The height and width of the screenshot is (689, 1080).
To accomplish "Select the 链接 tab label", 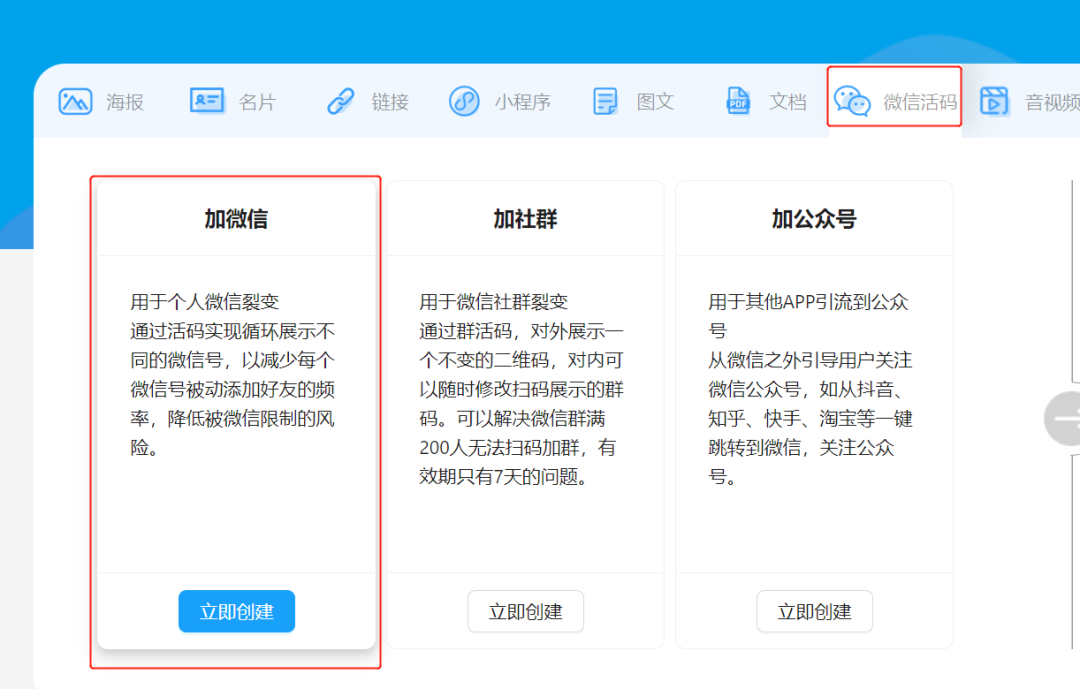I will click(390, 102).
